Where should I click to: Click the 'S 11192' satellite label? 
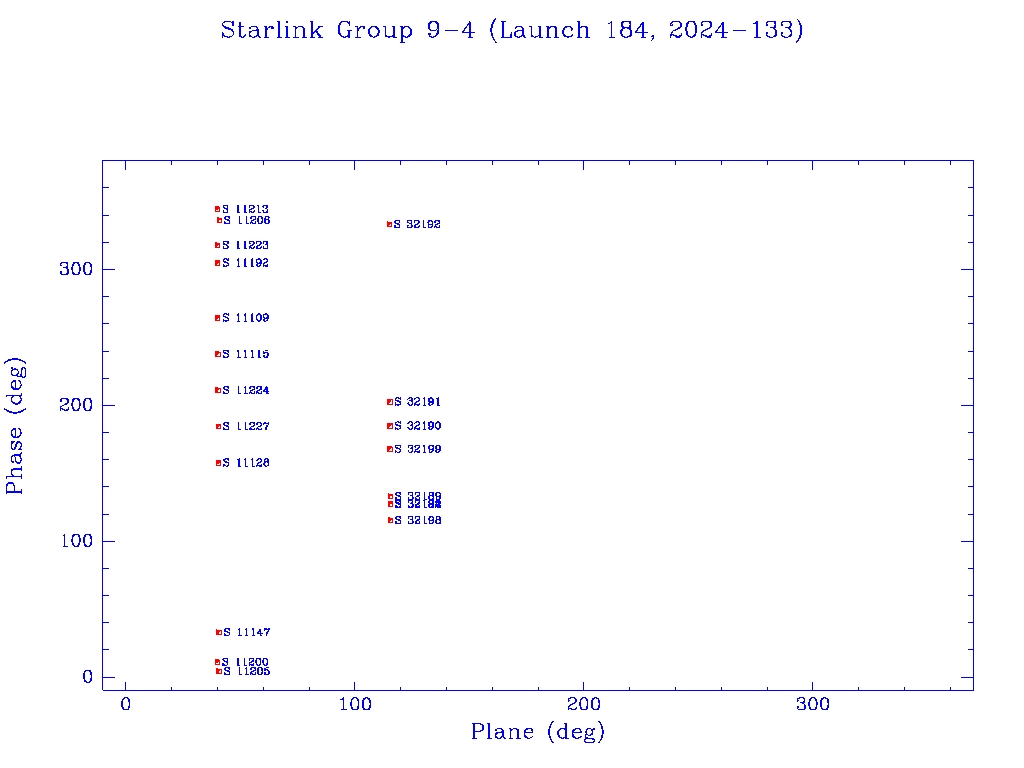pos(246,263)
